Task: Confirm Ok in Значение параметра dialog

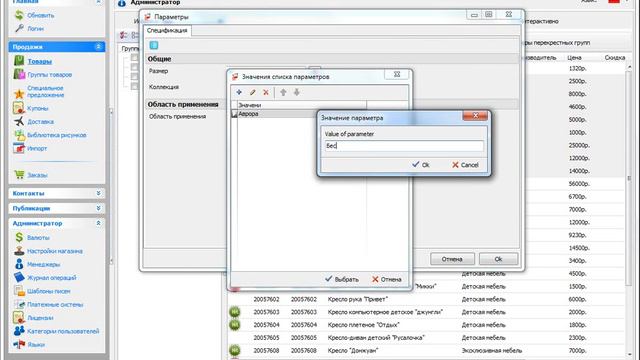Action: point(420,164)
